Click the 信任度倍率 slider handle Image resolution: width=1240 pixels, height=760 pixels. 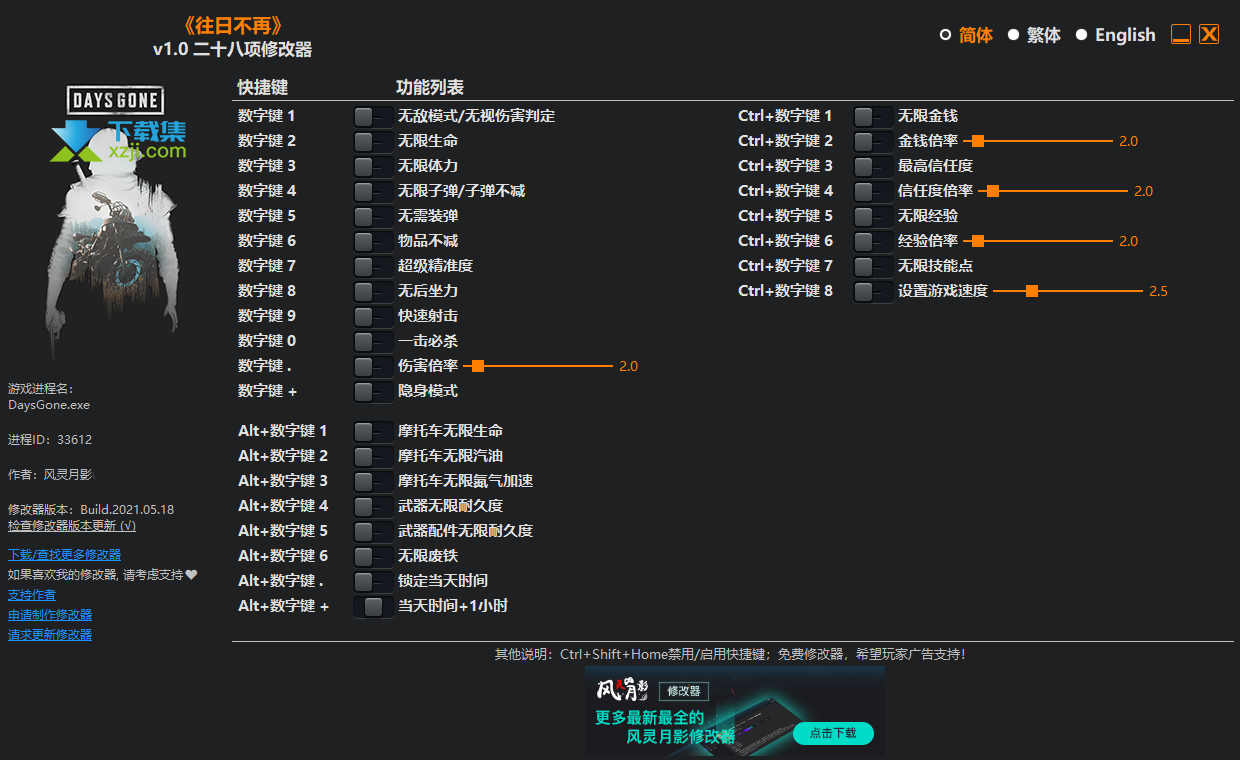pos(993,191)
